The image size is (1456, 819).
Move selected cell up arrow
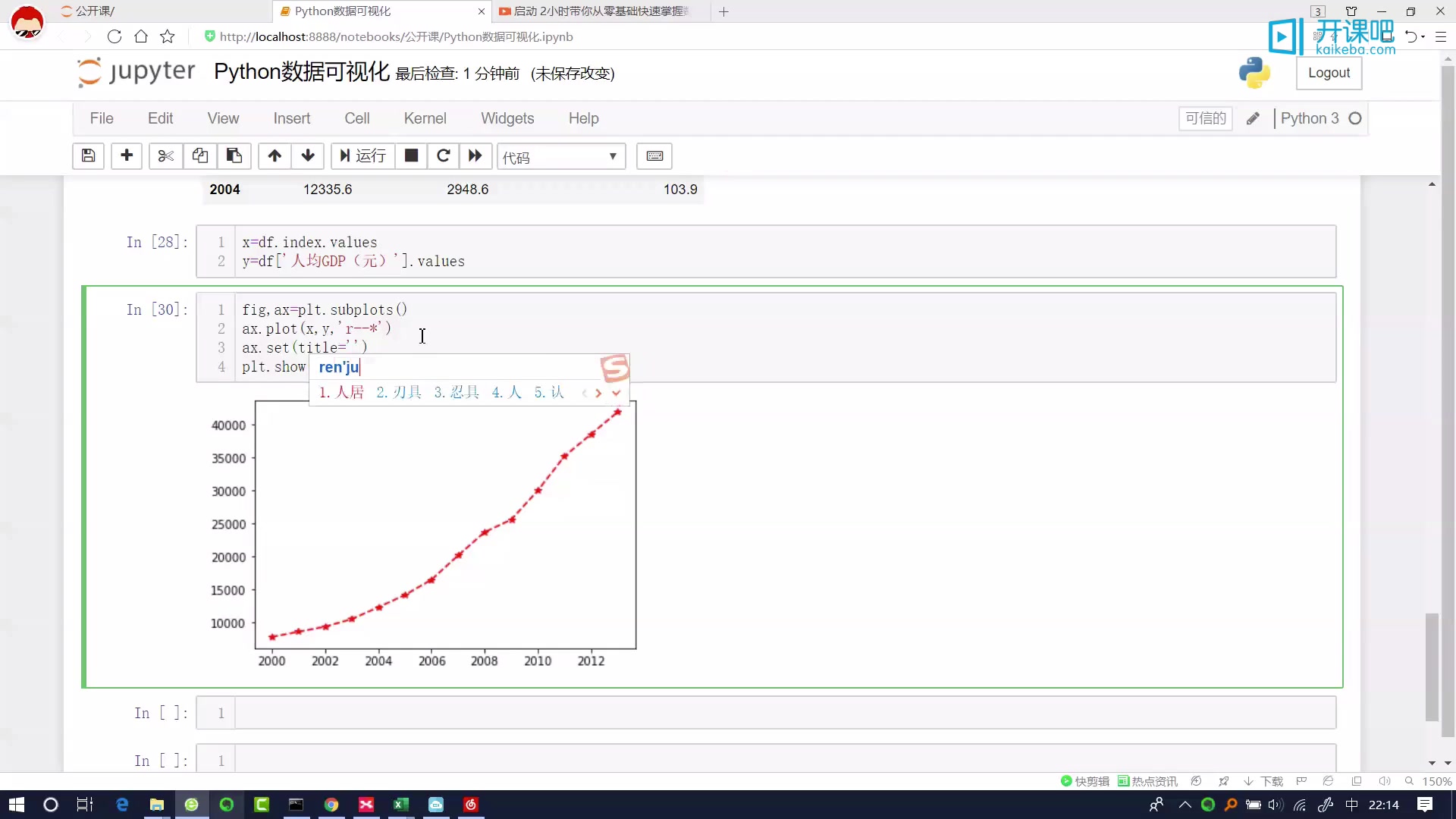pyautogui.click(x=275, y=156)
